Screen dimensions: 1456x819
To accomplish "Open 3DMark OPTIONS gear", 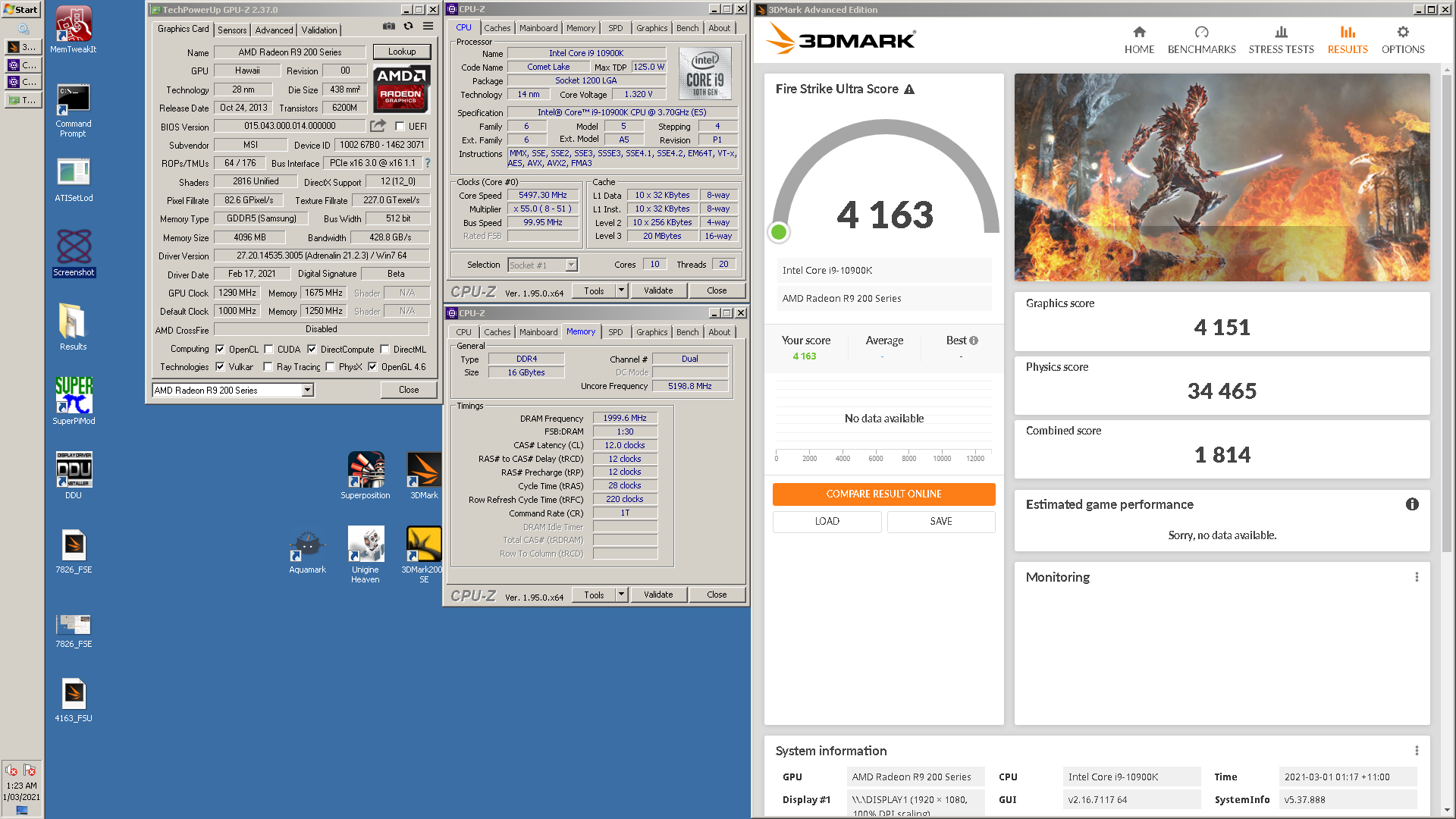I will click(x=1403, y=40).
